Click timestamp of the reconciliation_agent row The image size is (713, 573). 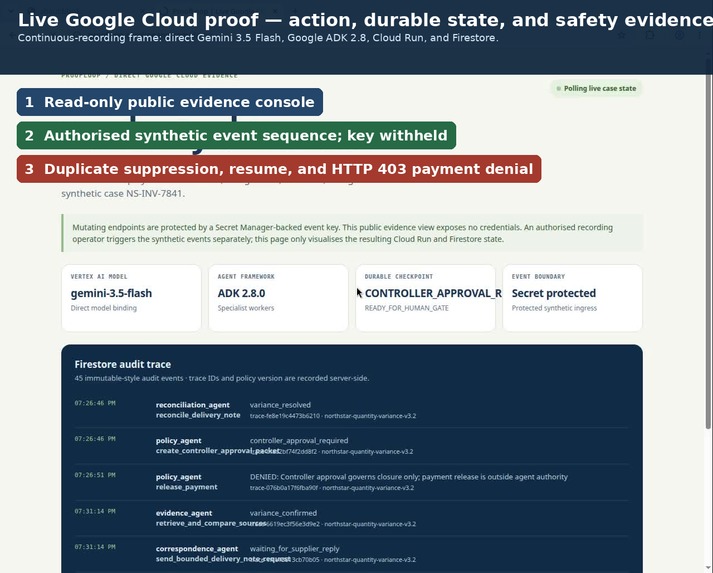(x=95, y=403)
